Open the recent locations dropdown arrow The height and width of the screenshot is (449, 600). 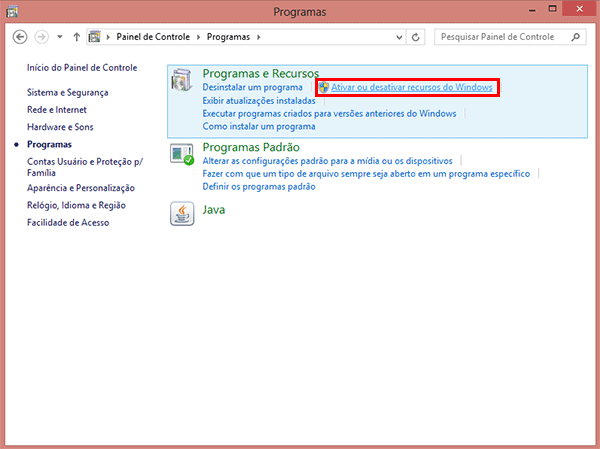pos(59,37)
